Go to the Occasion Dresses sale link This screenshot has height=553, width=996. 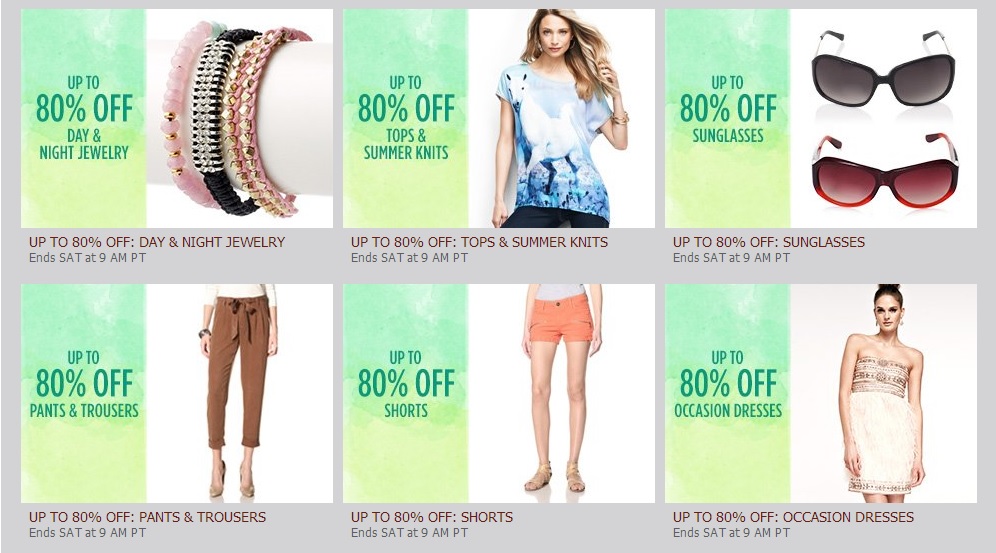click(x=793, y=517)
